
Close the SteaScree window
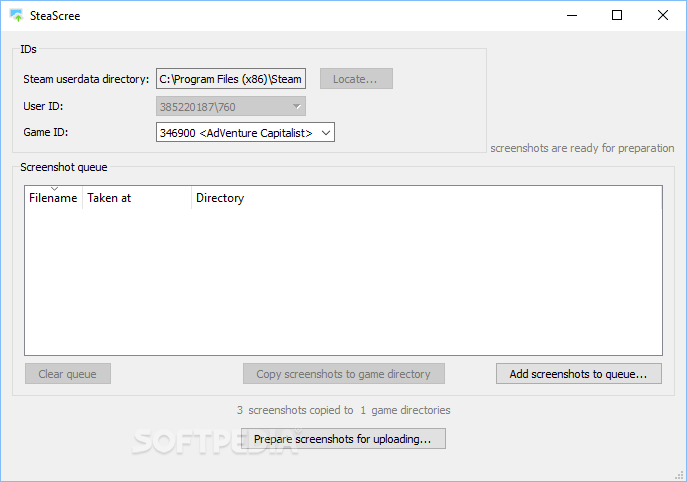663,15
